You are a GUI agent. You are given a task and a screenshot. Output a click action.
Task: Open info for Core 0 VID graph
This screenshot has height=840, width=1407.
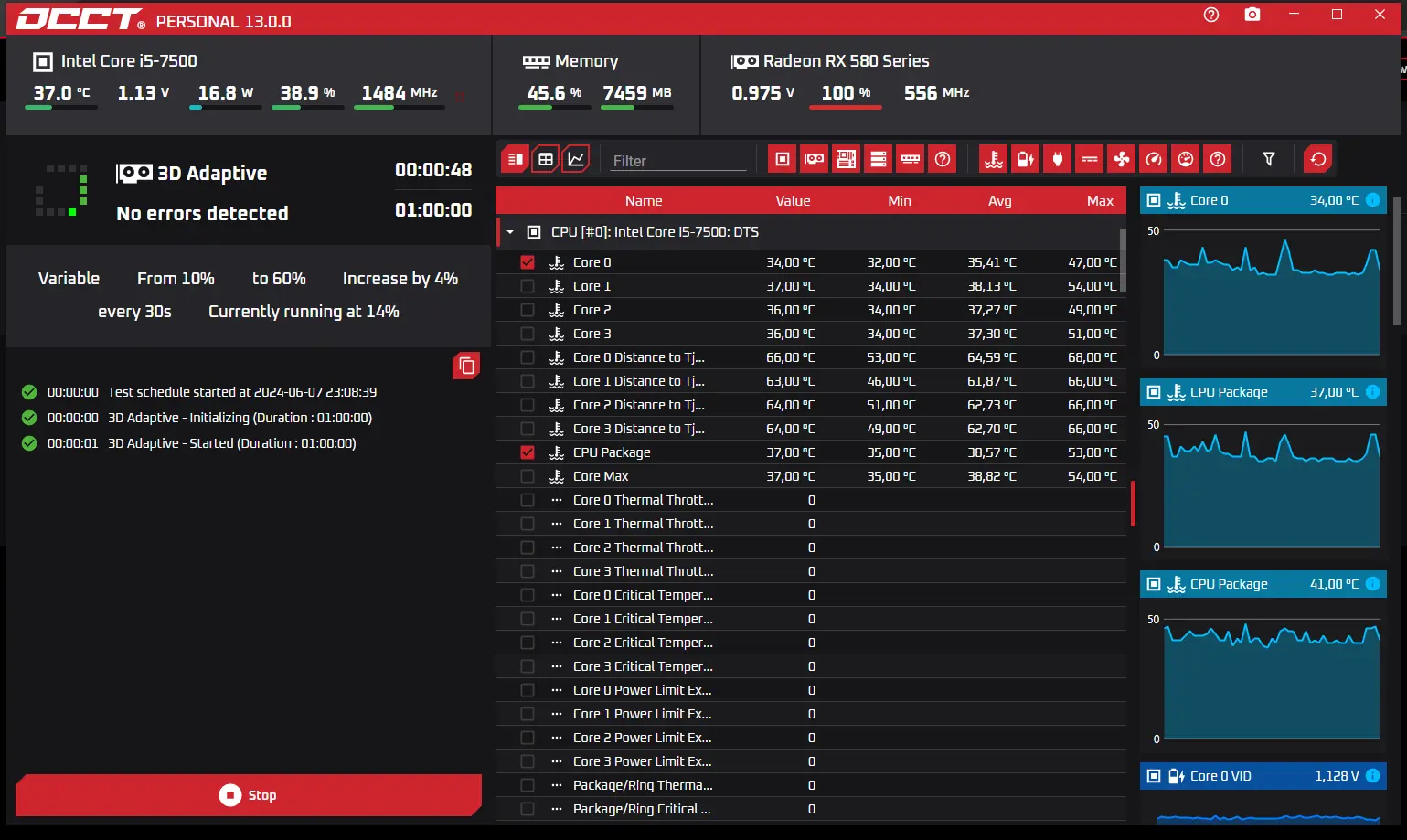pyautogui.click(x=1372, y=776)
